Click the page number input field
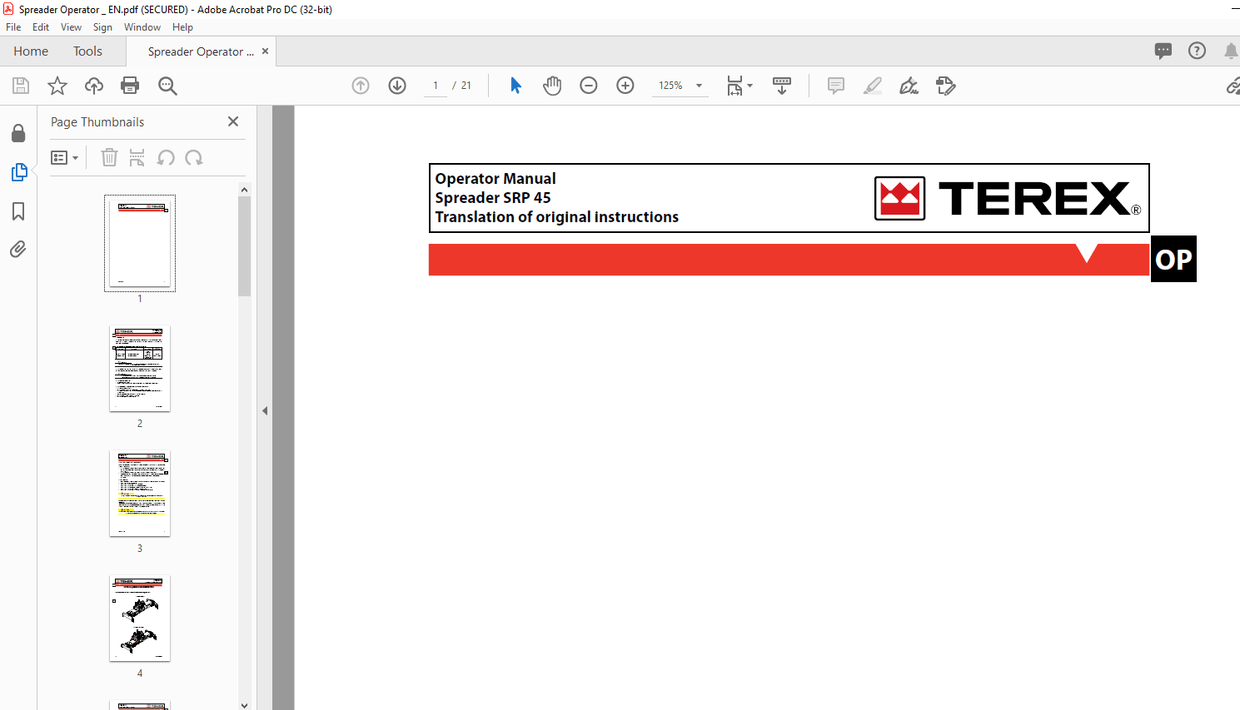Image resolution: width=1240 pixels, height=710 pixels. (x=435, y=86)
